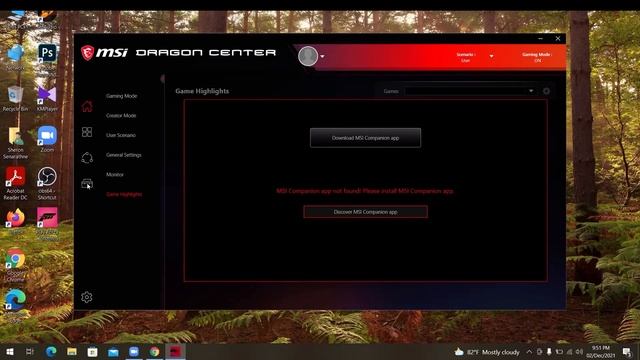Open General Settings in the side menu
Viewport: 640px width, 360px height.
coord(124,155)
